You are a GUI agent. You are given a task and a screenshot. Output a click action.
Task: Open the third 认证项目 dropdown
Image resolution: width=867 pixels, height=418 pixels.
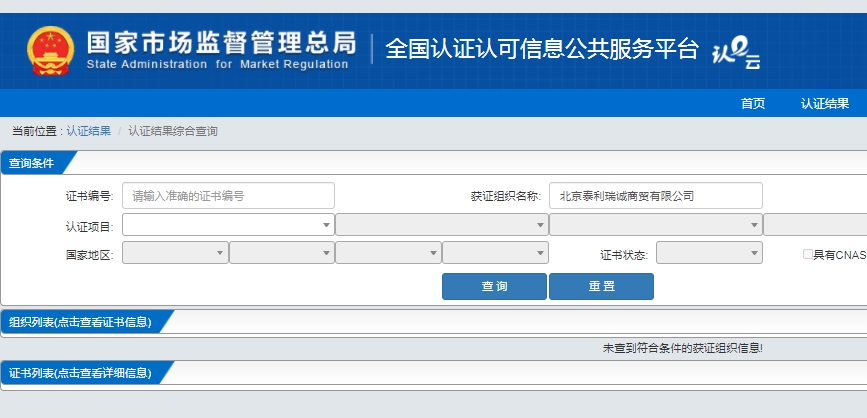tap(656, 224)
